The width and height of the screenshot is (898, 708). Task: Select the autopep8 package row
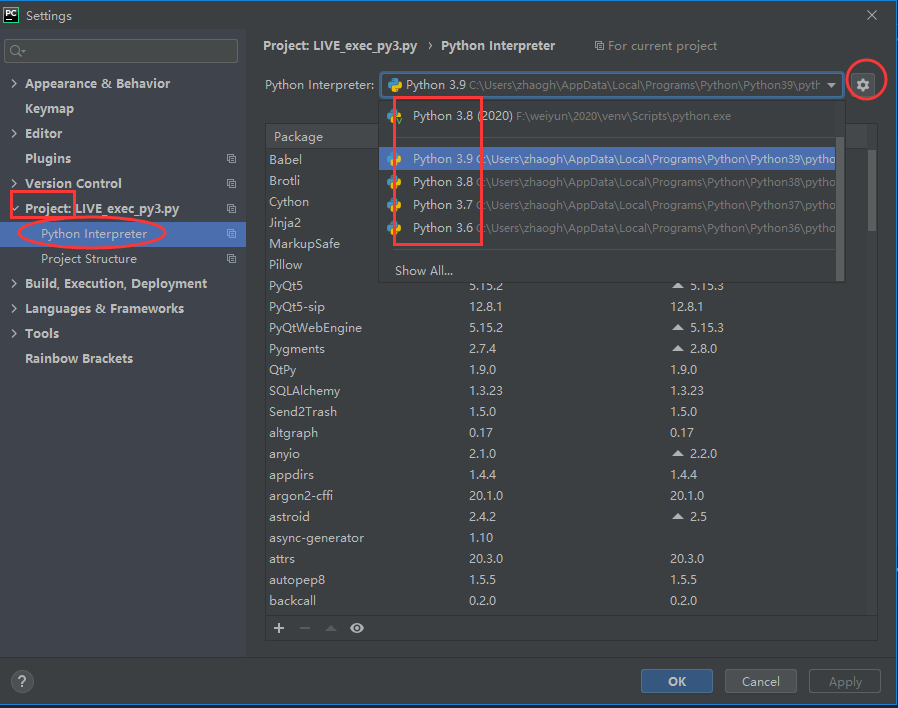tap(567, 580)
